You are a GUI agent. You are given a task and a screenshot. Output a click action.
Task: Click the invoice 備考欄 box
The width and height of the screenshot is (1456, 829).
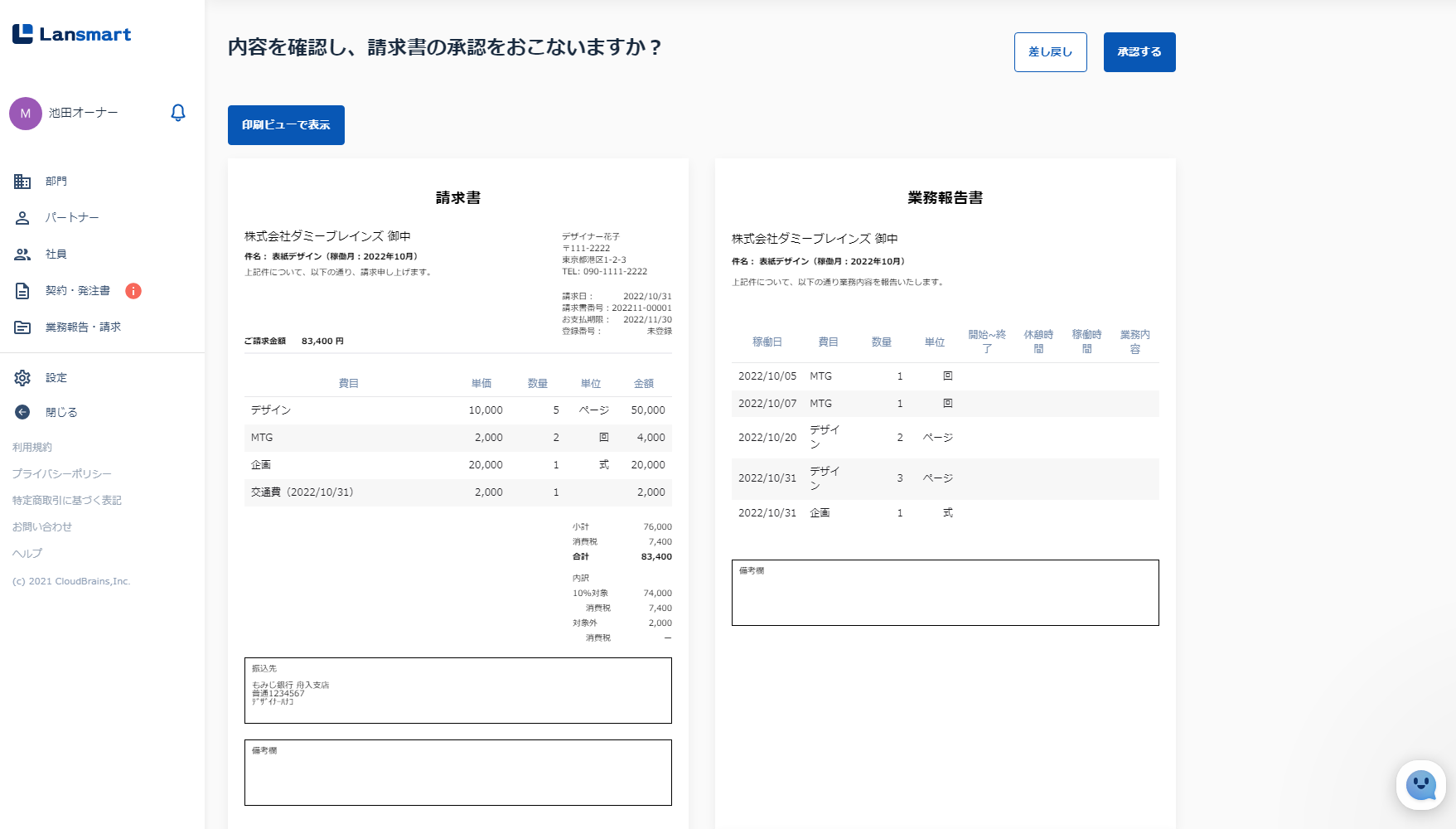pos(458,773)
